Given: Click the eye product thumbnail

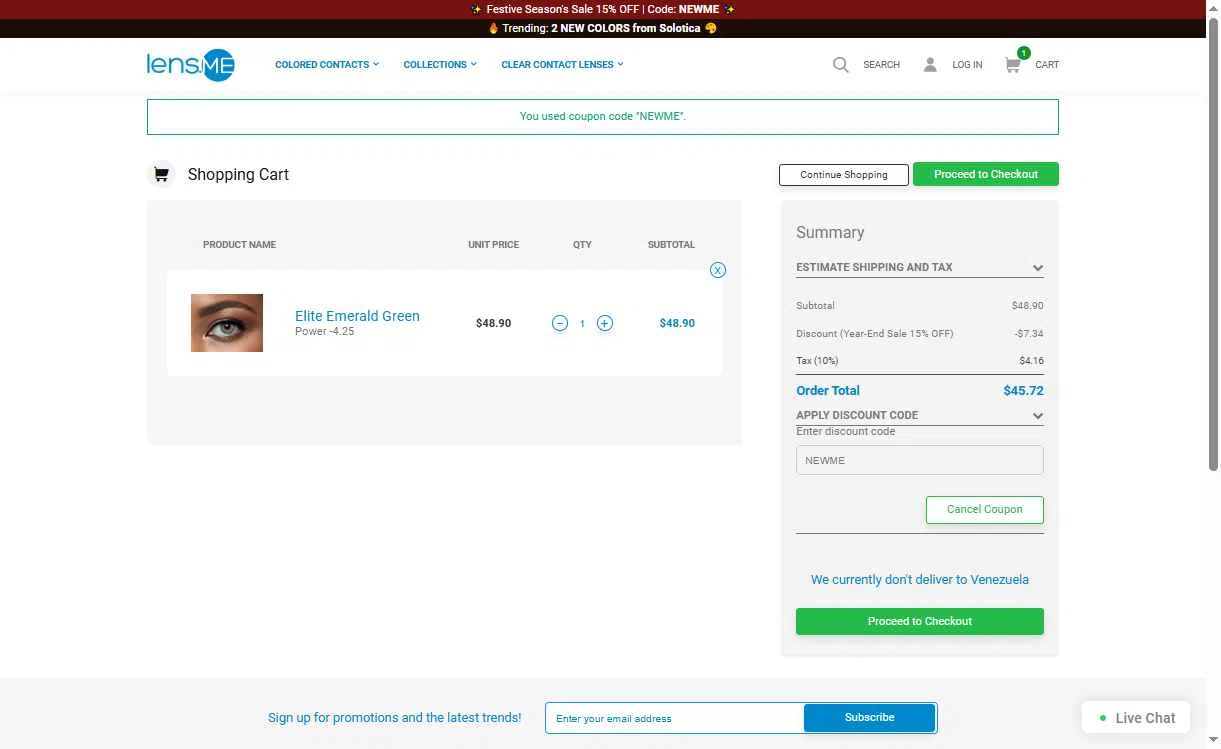Looking at the screenshot, I should point(227,323).
